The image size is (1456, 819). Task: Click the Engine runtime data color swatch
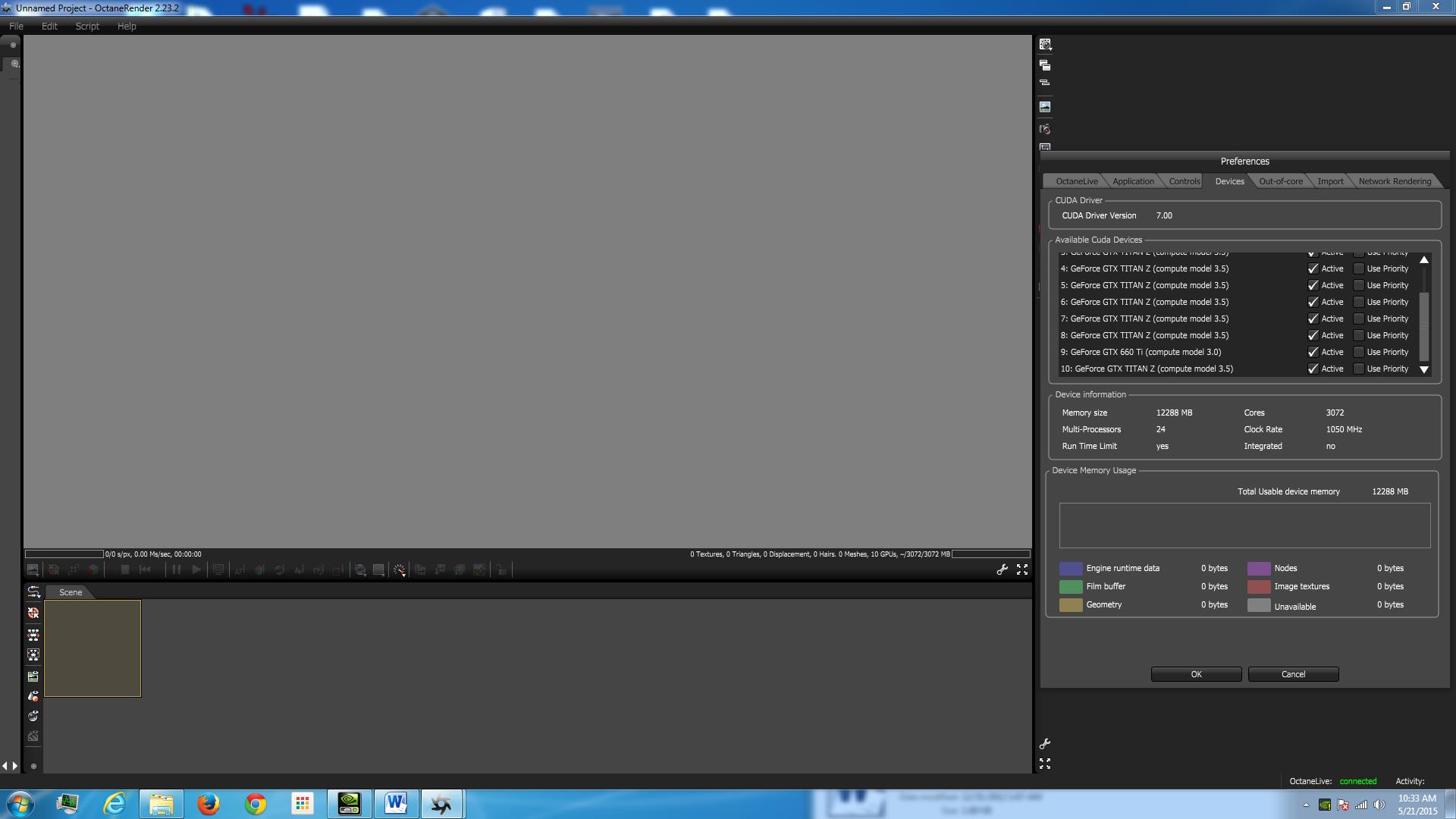pos(1070,568)
